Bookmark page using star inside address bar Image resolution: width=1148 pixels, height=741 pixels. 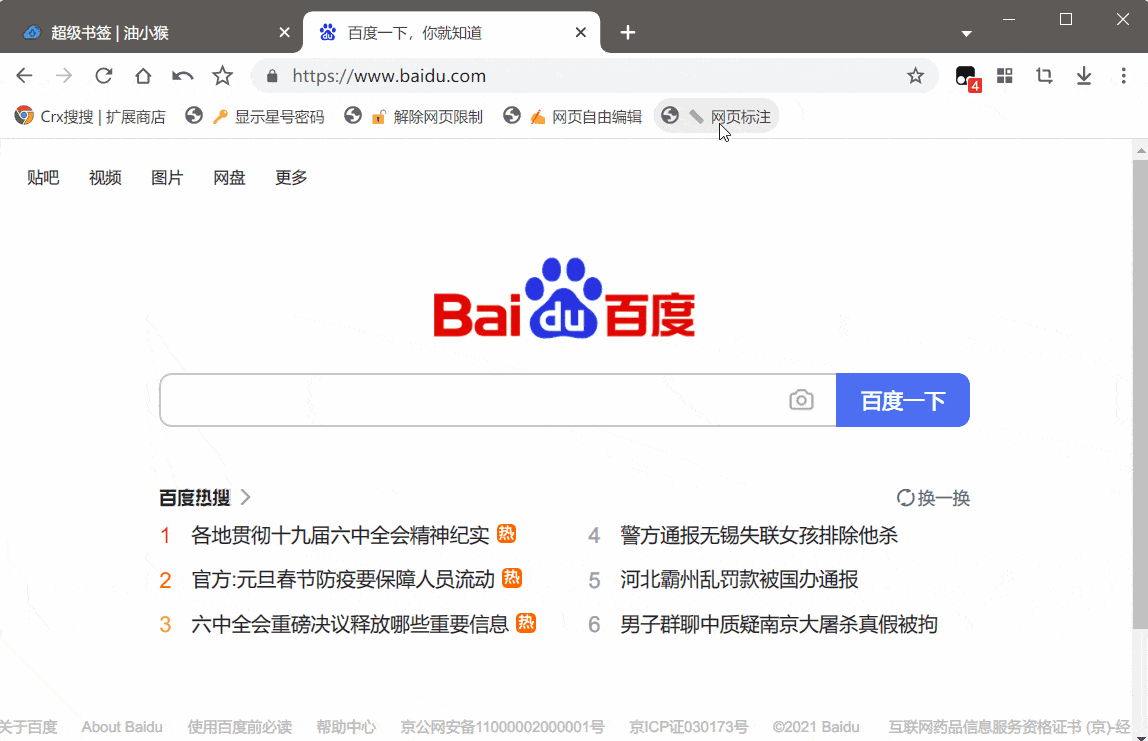[x=915, y=75]
